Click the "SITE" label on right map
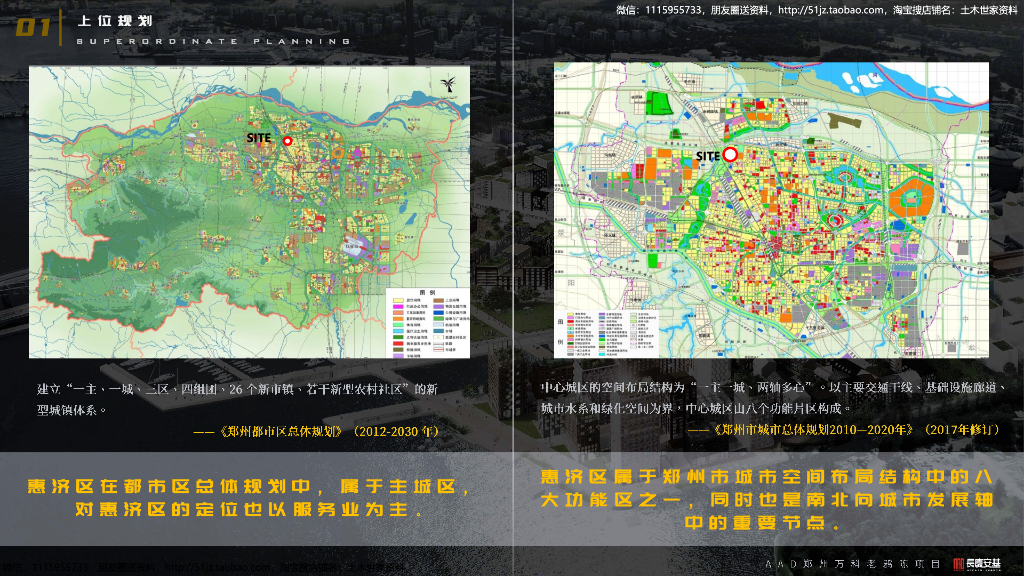The width and height of the screenshot is (1024, 576). click(708, 156)
